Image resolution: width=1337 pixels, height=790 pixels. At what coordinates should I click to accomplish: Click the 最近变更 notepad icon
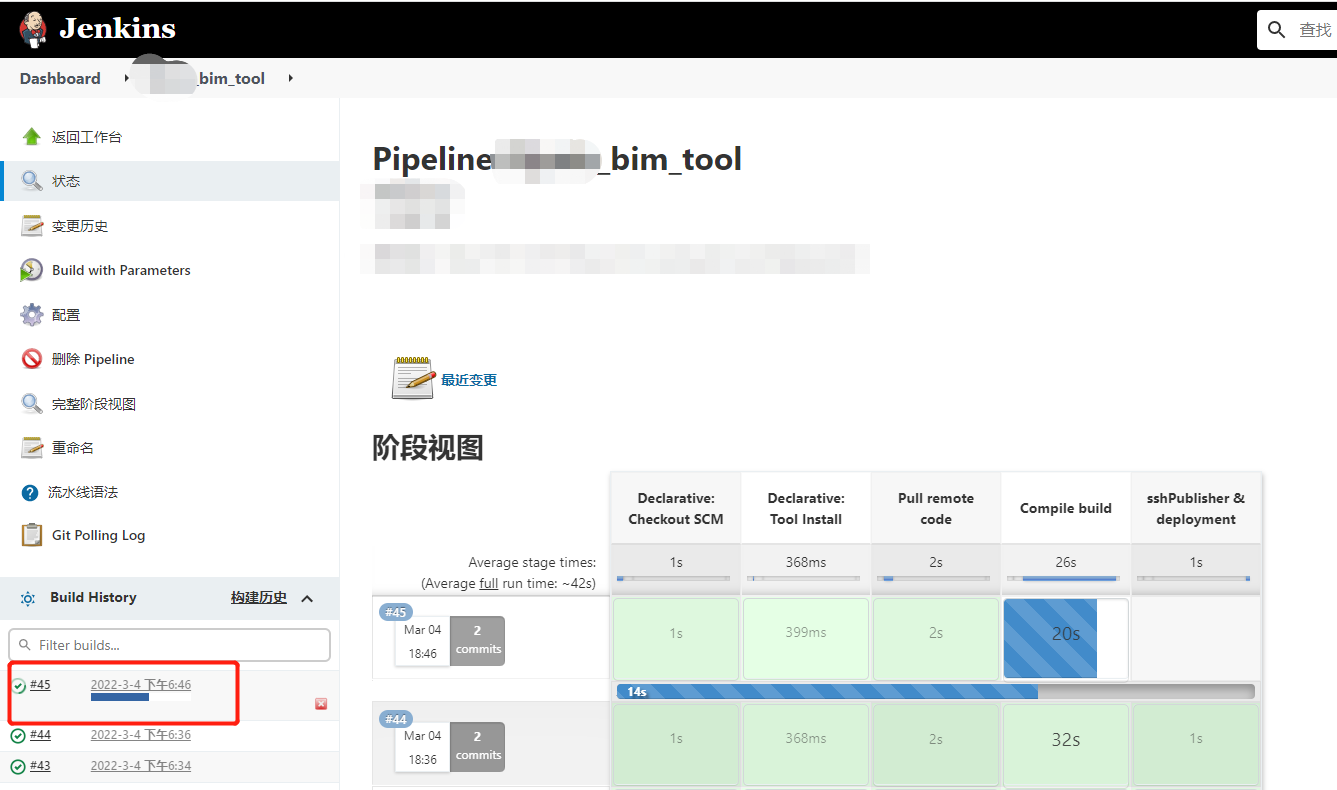pyautogui.click(x=413, y=378)
